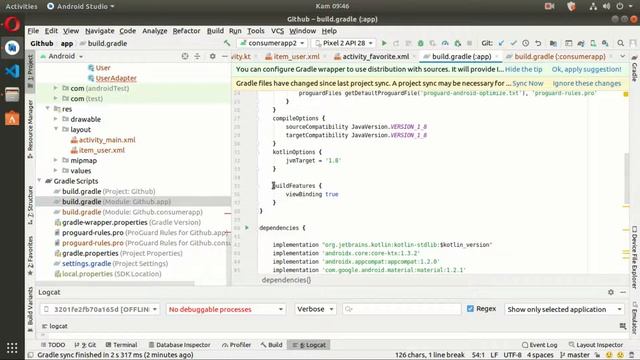This screenshot has width=640, height=360.
Task: Click the scroll from source target icon
Action: pyautogui.click(x=185, y=56)
